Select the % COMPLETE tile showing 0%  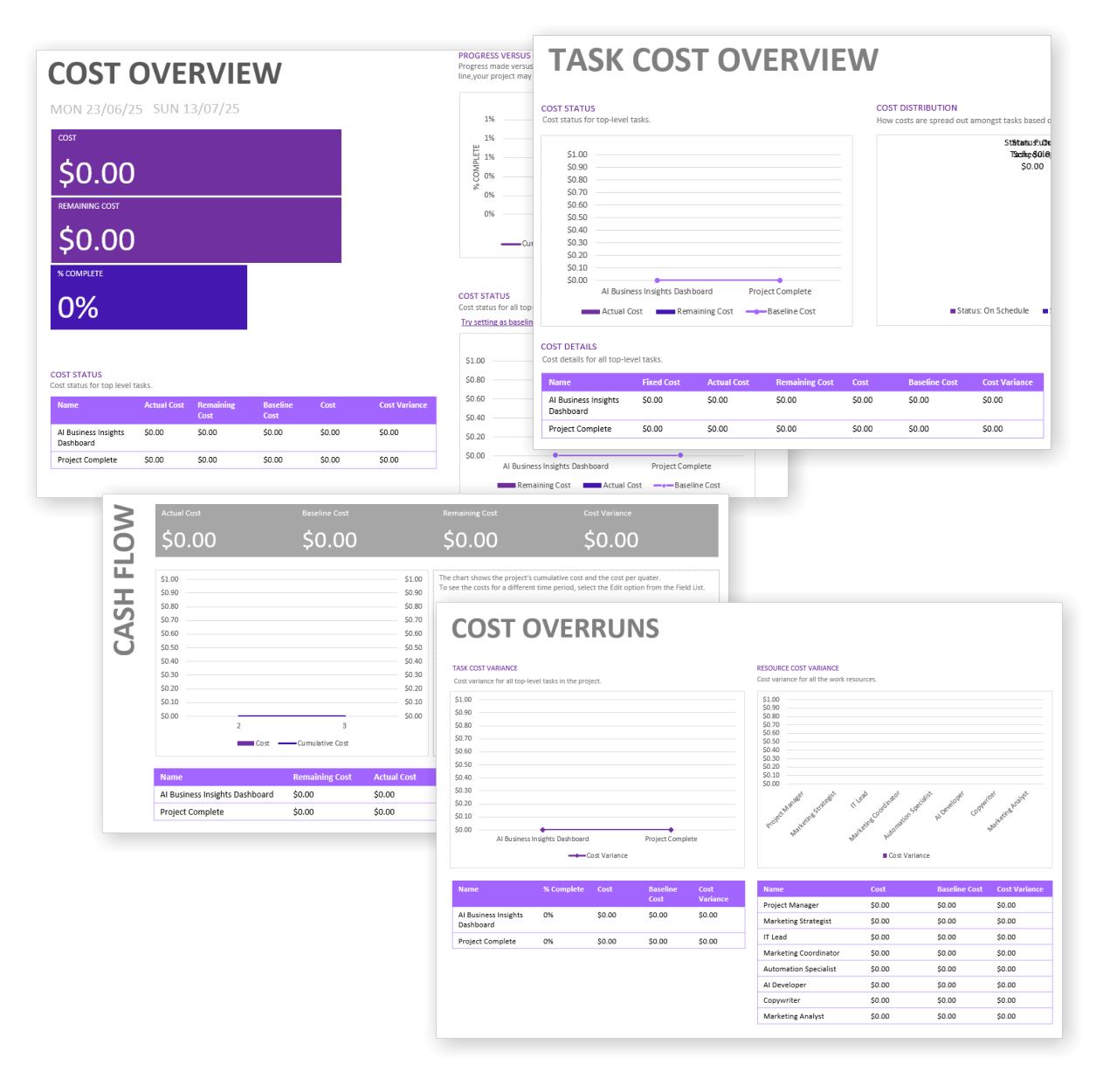[x=148, y=297]
